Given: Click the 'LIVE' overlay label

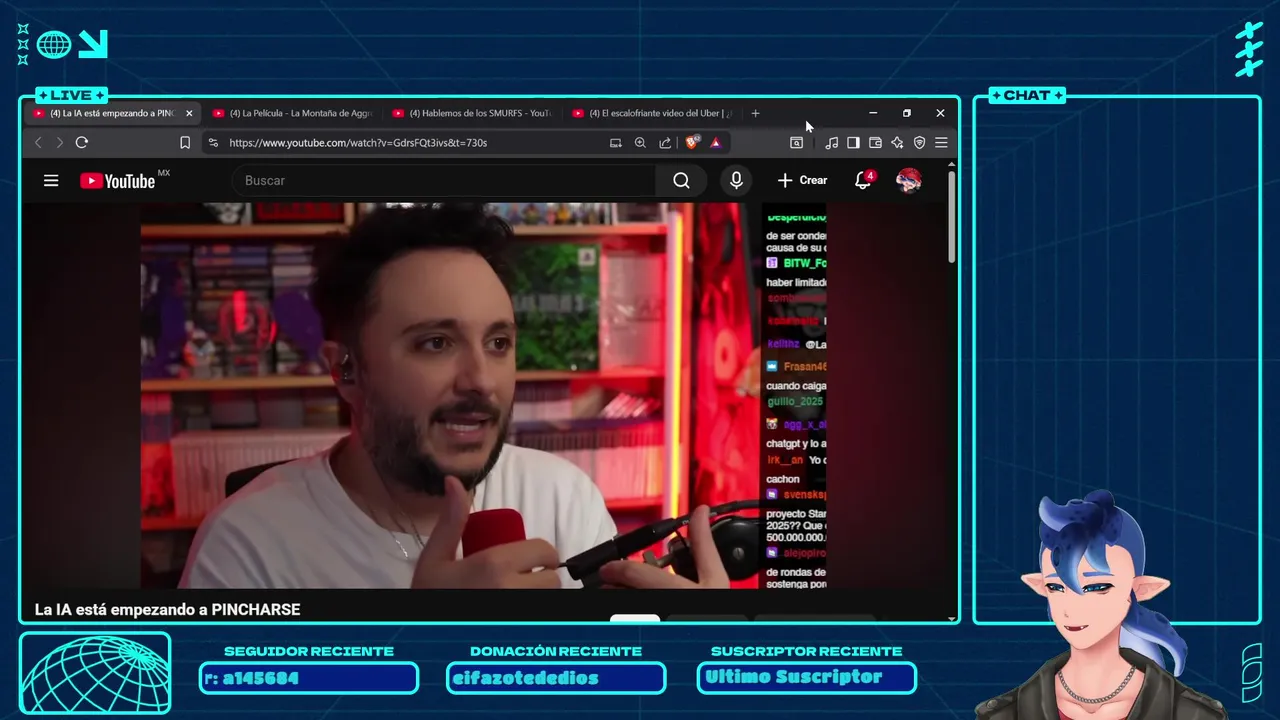Looking at the screenshot, I should point(71,95).
